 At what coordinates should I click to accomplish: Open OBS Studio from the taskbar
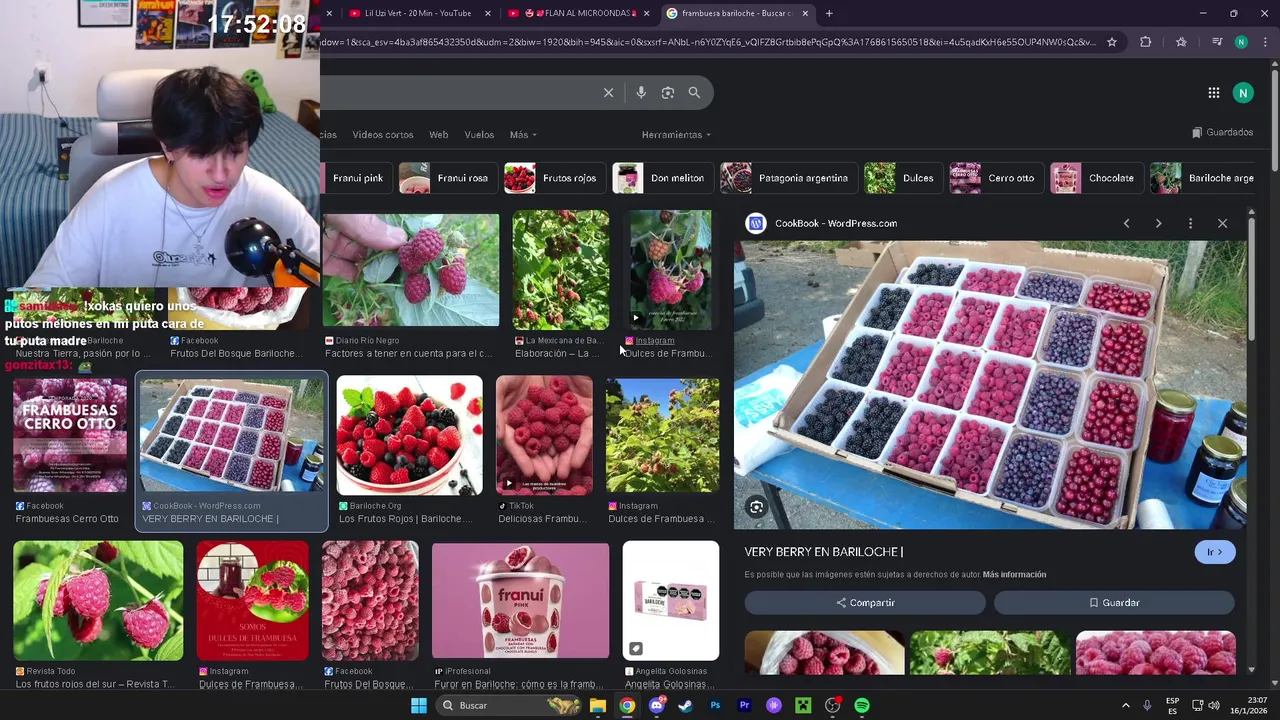(832, 705)
